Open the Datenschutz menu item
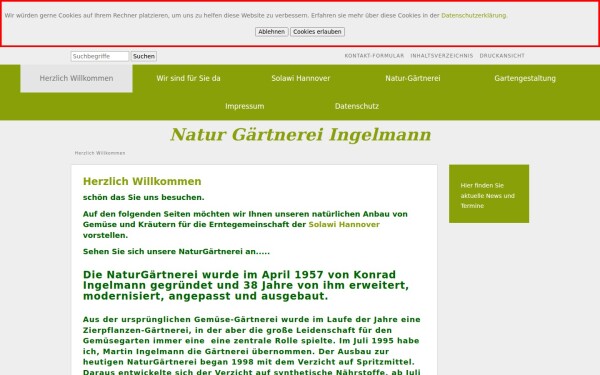This screenshot has width=600, height=375. click(x=357, y=106)
